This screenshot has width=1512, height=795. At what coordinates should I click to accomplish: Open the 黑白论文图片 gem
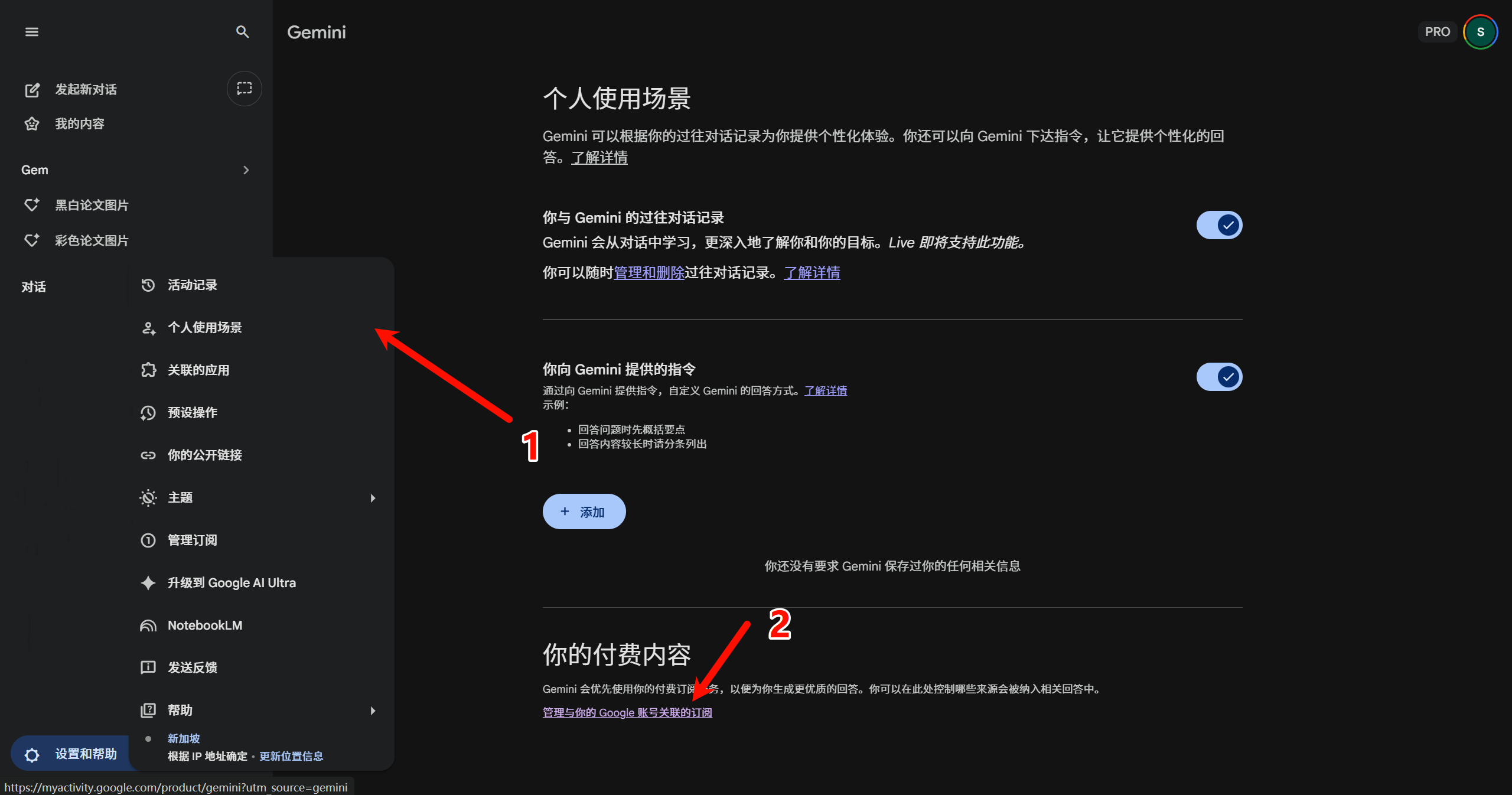tap(92, 205)
